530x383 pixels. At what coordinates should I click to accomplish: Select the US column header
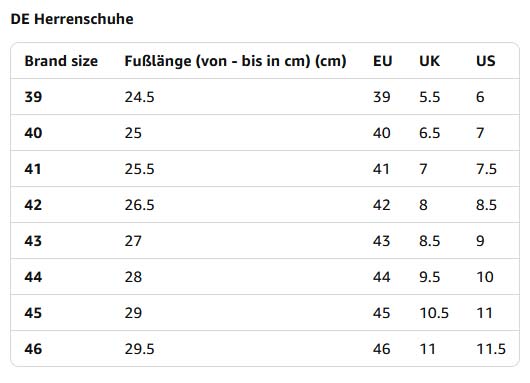(x=486, y=61)
